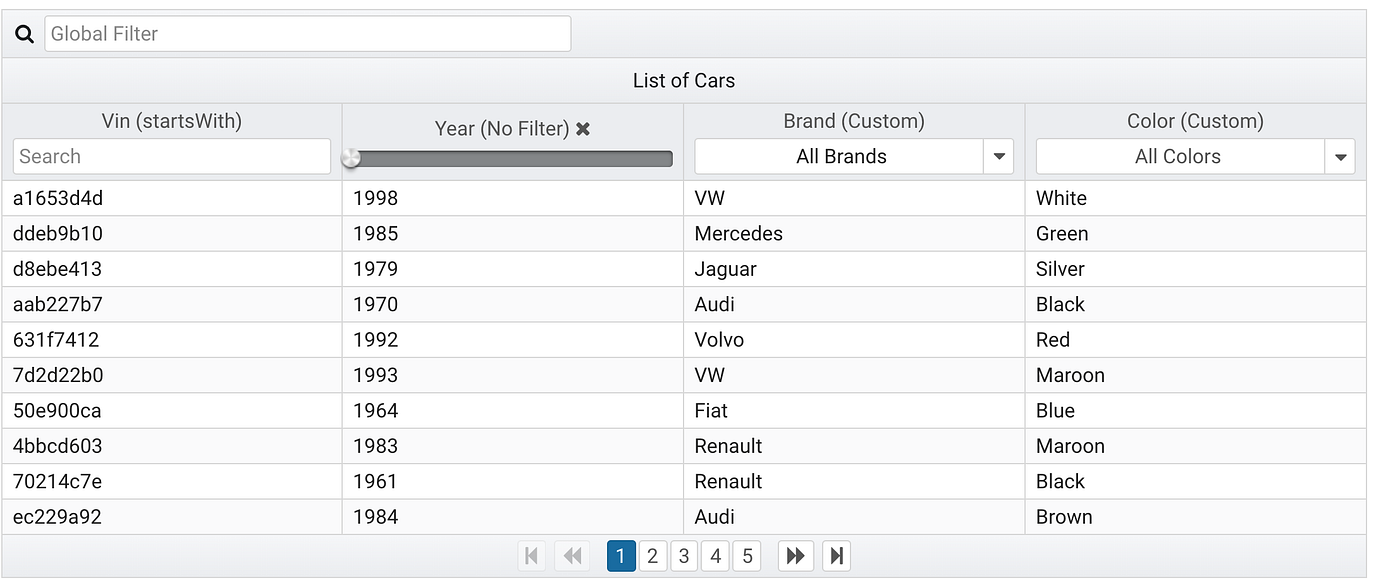The width and height of the screenshot is (1400, 582).
Task: Select the row with Vin a1653d4d
Action: point(58,198)
